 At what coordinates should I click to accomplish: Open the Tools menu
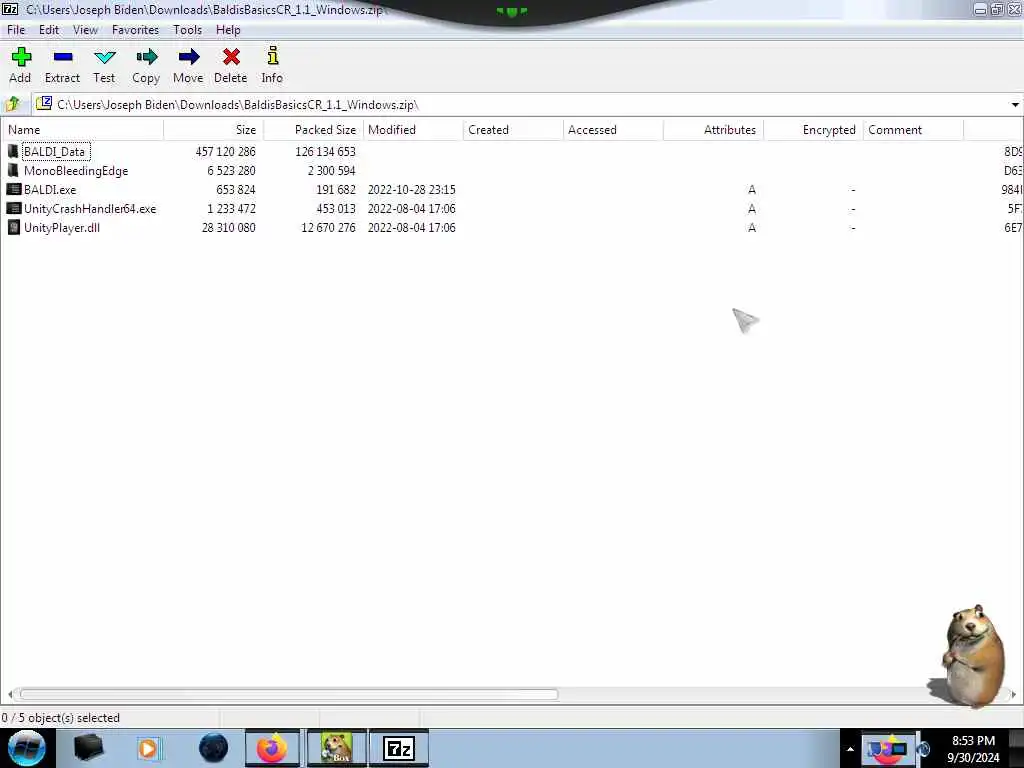tap(187, 30)
